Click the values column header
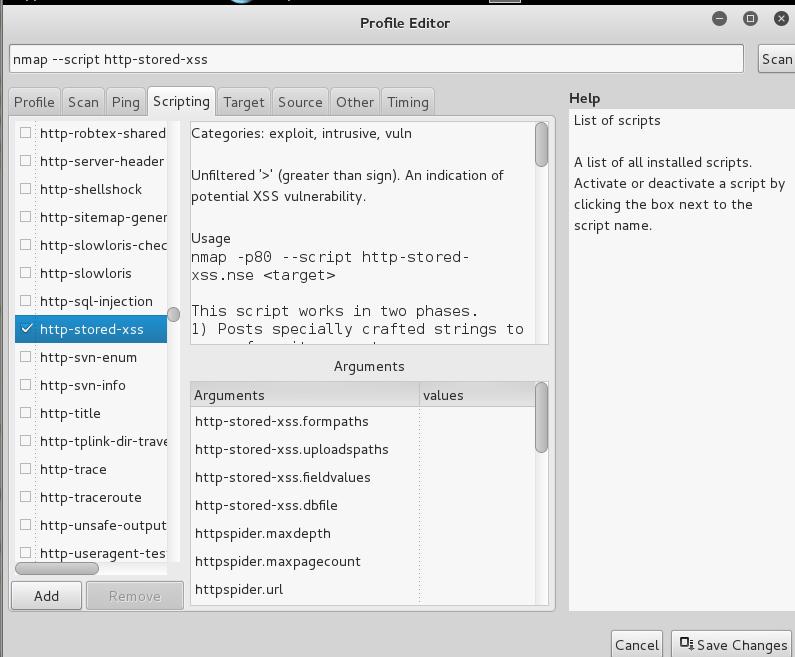Screen dimensions: 795x657 coord(477,395)
